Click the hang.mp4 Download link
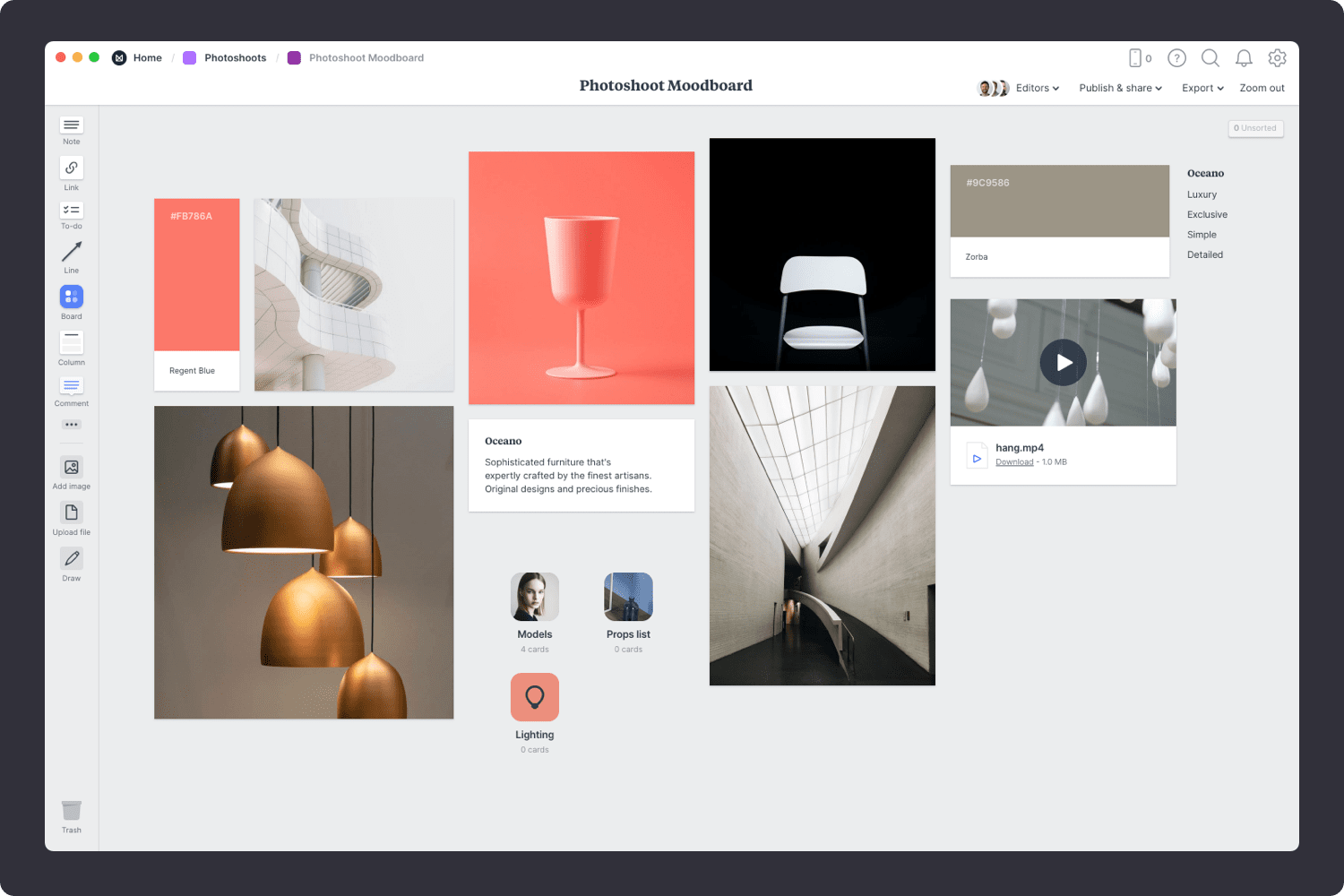1344x896 pixels. [1014, 462]
